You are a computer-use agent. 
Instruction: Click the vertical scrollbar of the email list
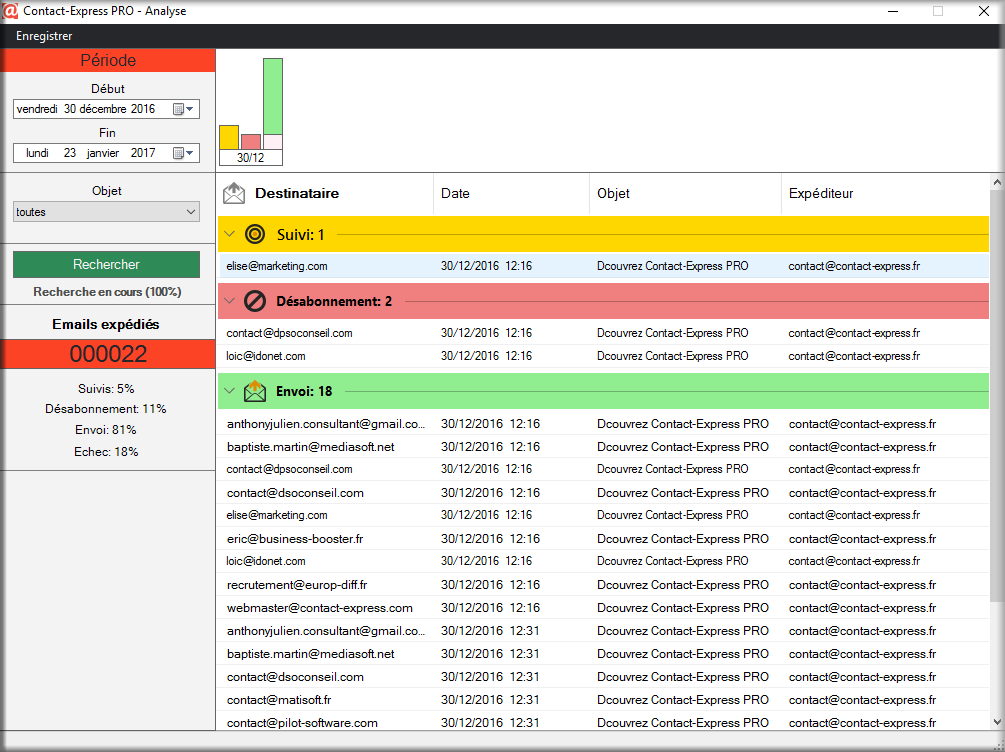(997, 396)
